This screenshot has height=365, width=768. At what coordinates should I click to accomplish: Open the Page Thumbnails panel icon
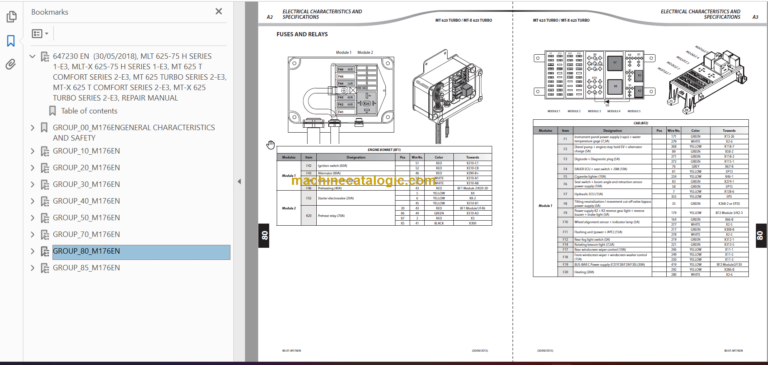tap(11, 17)
